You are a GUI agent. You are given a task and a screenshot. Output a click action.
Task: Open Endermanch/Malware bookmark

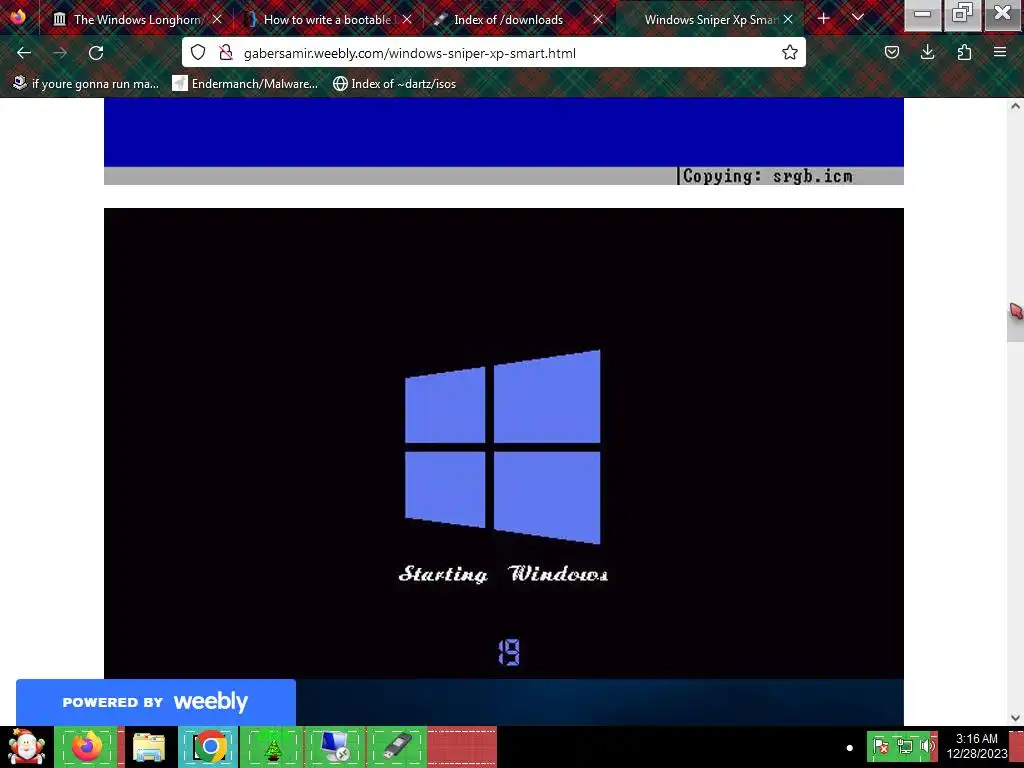click(245, 84)
